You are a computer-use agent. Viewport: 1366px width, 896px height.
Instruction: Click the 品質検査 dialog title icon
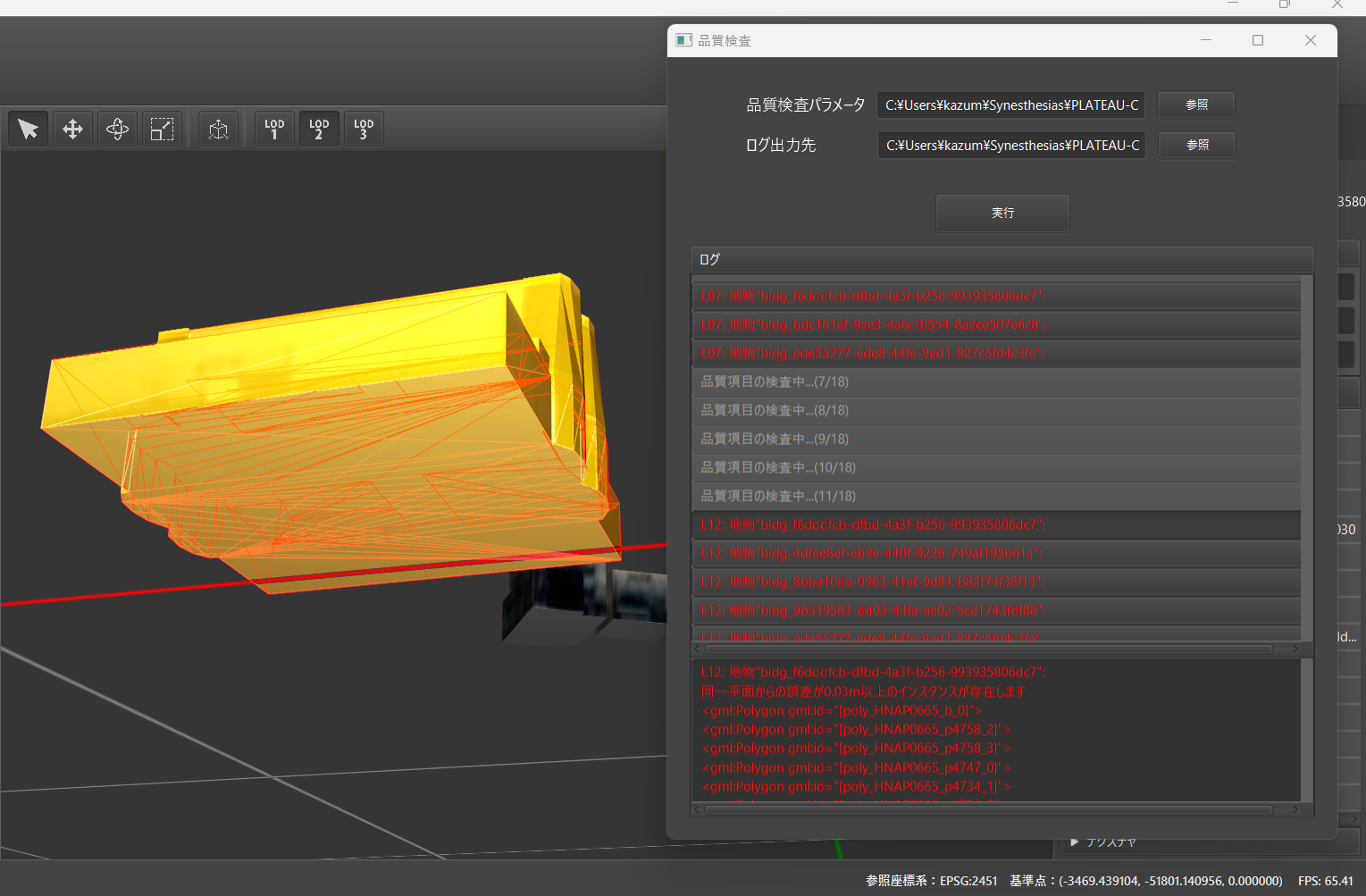click(x=684, y=40)
